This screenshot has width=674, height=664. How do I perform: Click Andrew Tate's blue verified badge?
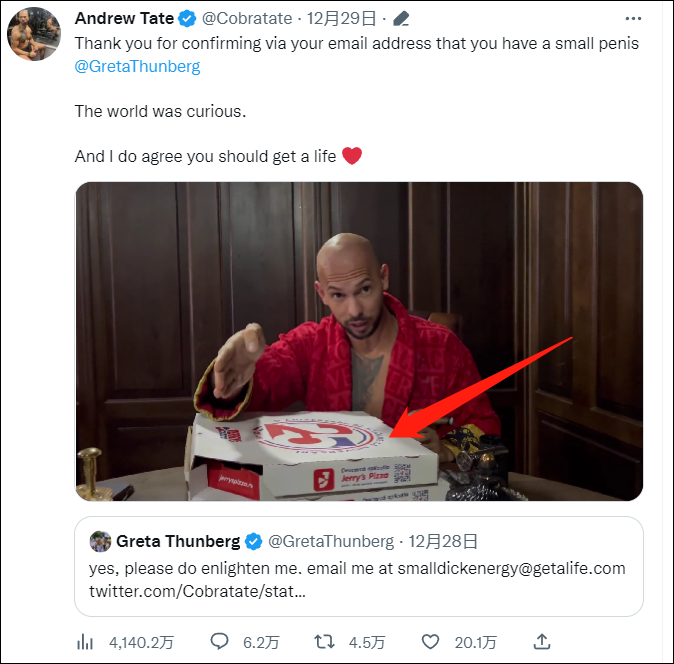coord(186,19)
